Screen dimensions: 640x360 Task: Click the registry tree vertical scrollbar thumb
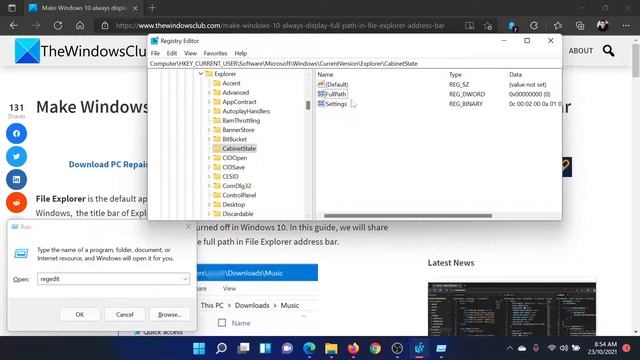pos(308,105)
